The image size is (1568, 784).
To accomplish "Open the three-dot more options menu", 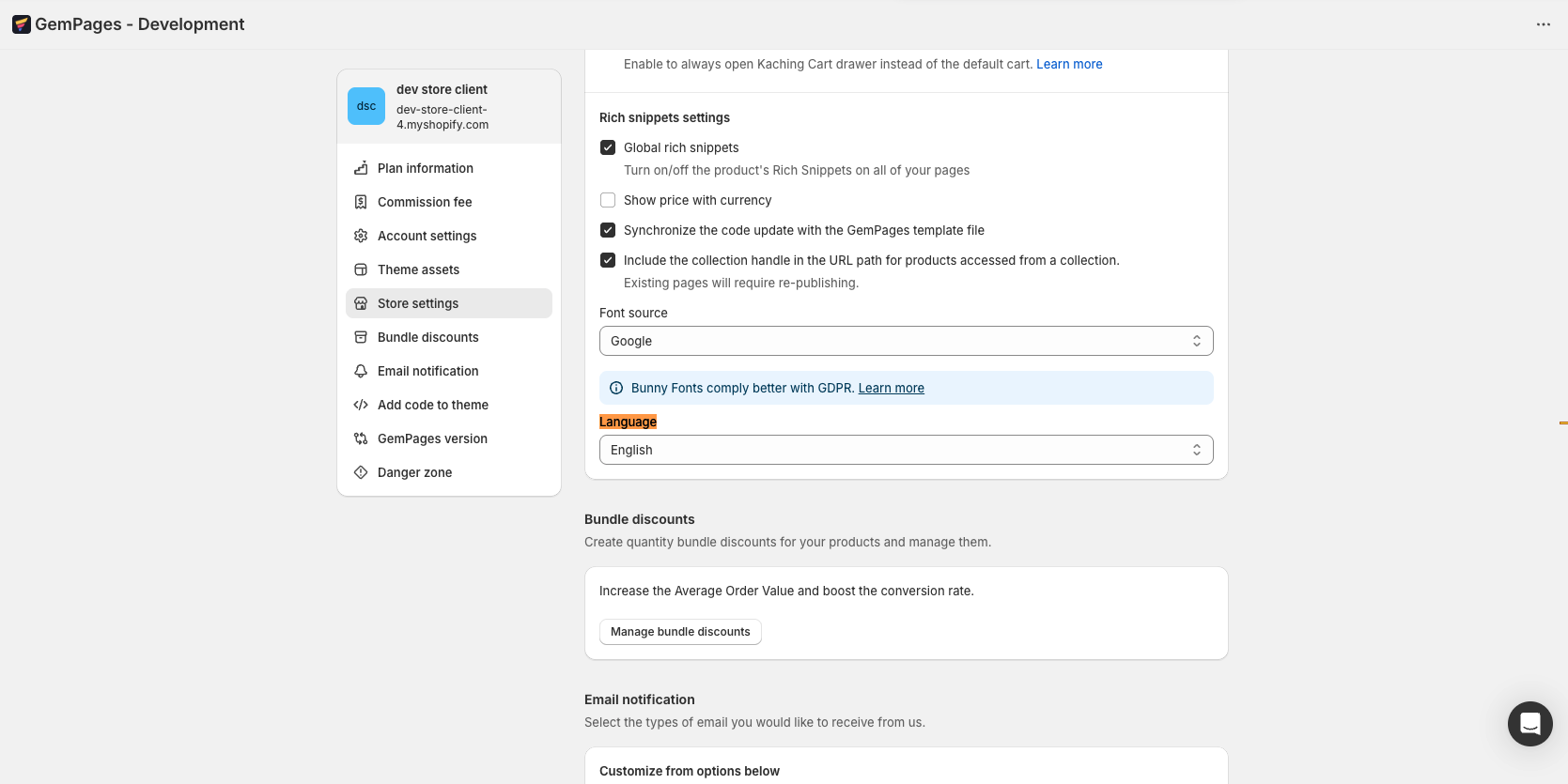I will [x=1543, y=24].
